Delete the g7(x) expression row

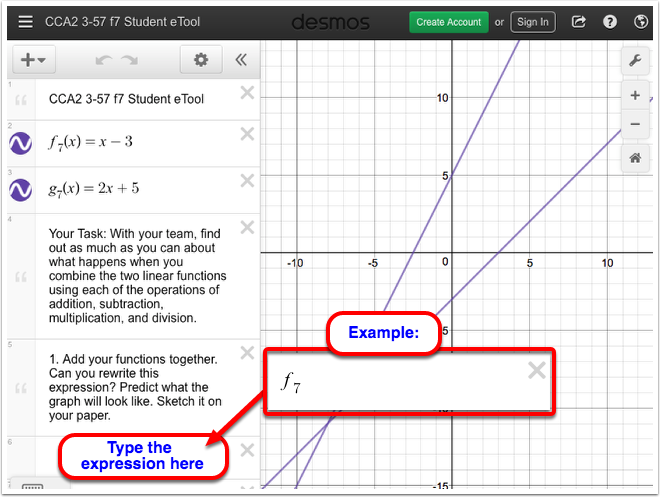tap(247, 181)
